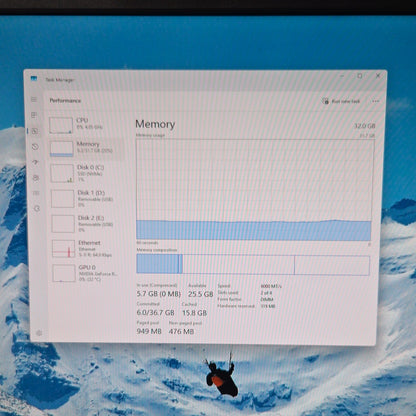Click the Performance page title

(x=65, y=100)
